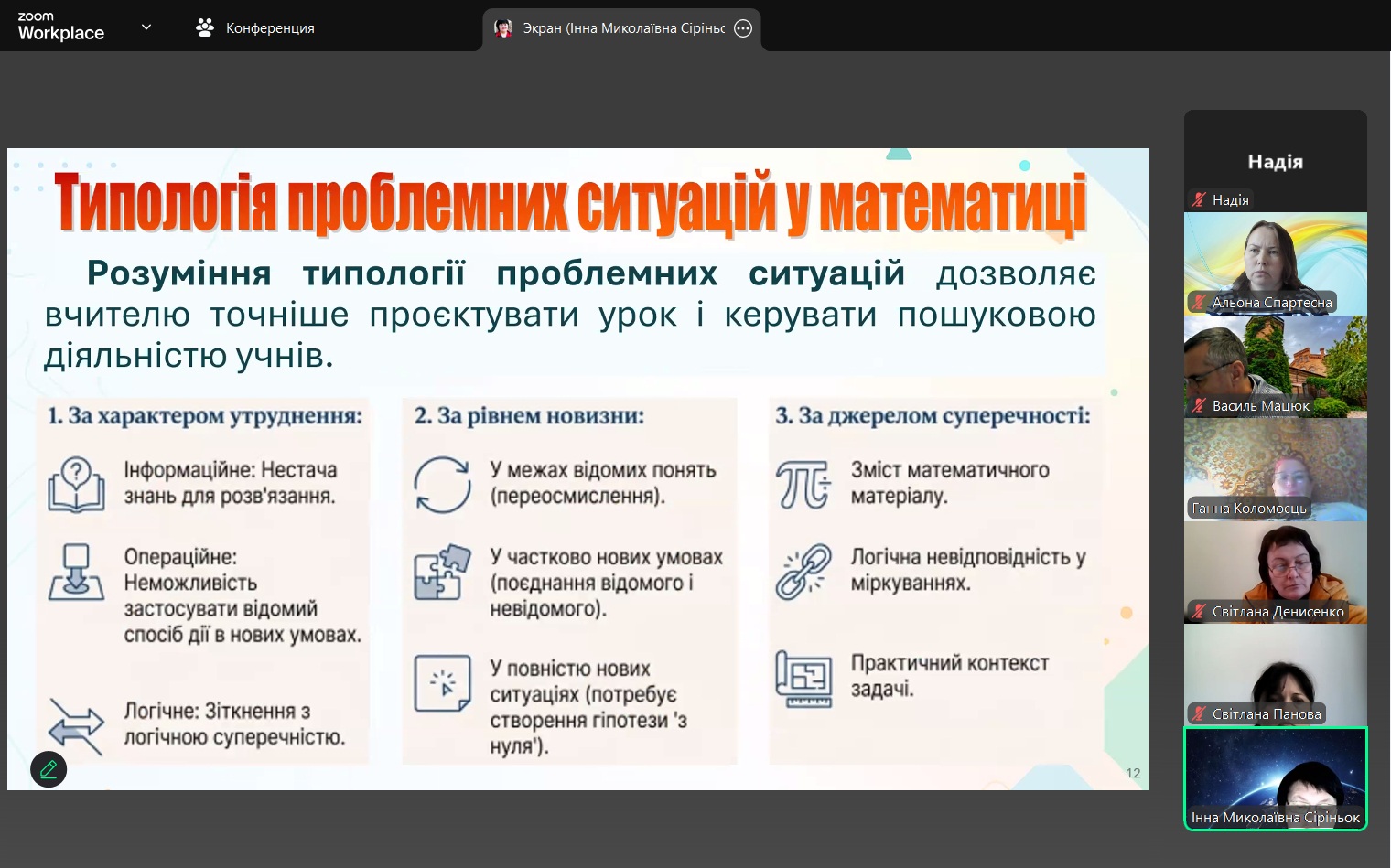The height and width of the screenshot is (868, 1391).
Task: Open the ellipsis options on the Экран tab
Action: click(x=743, y=28)
